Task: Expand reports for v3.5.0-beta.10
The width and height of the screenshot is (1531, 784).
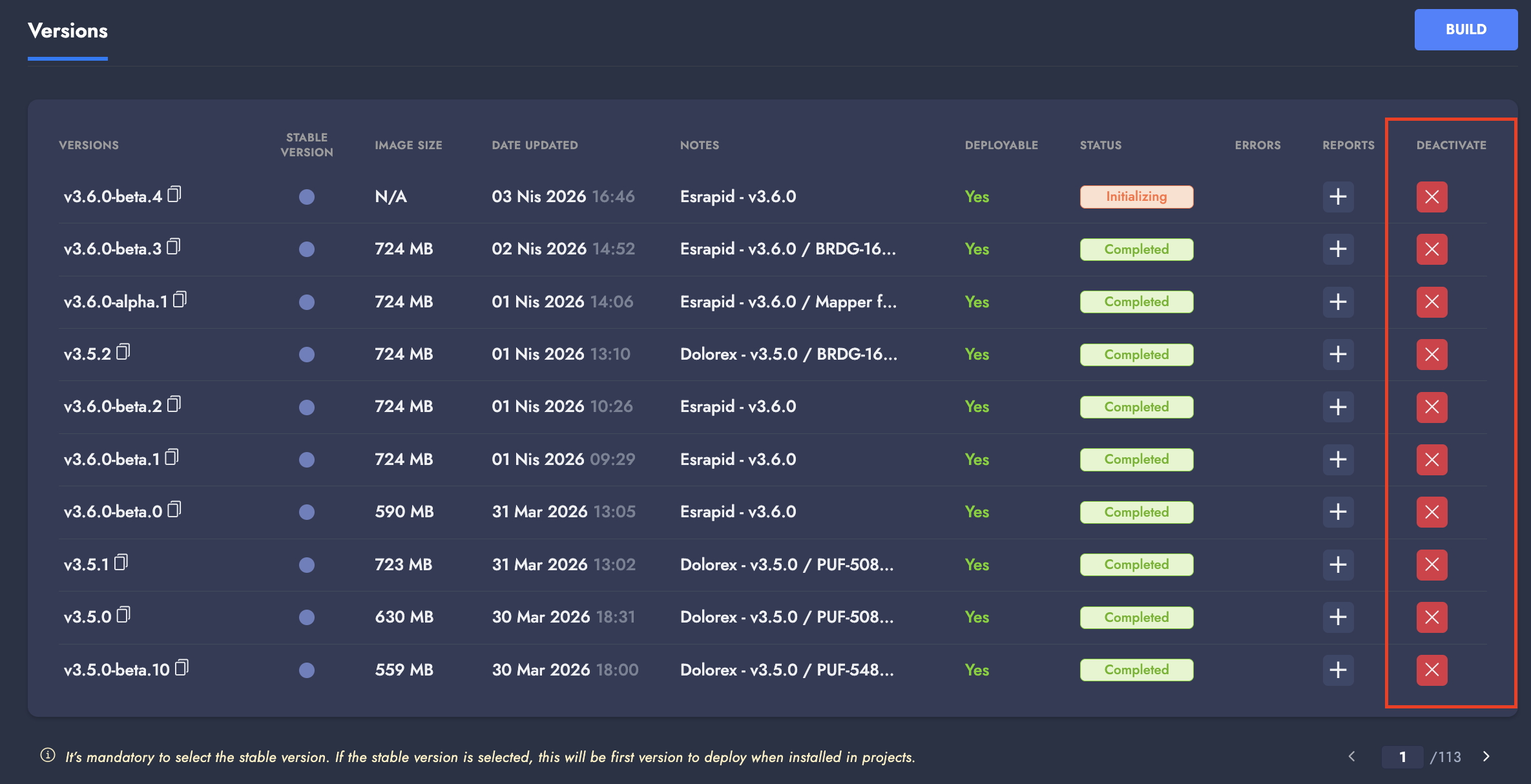Action: click(1338, 670)
